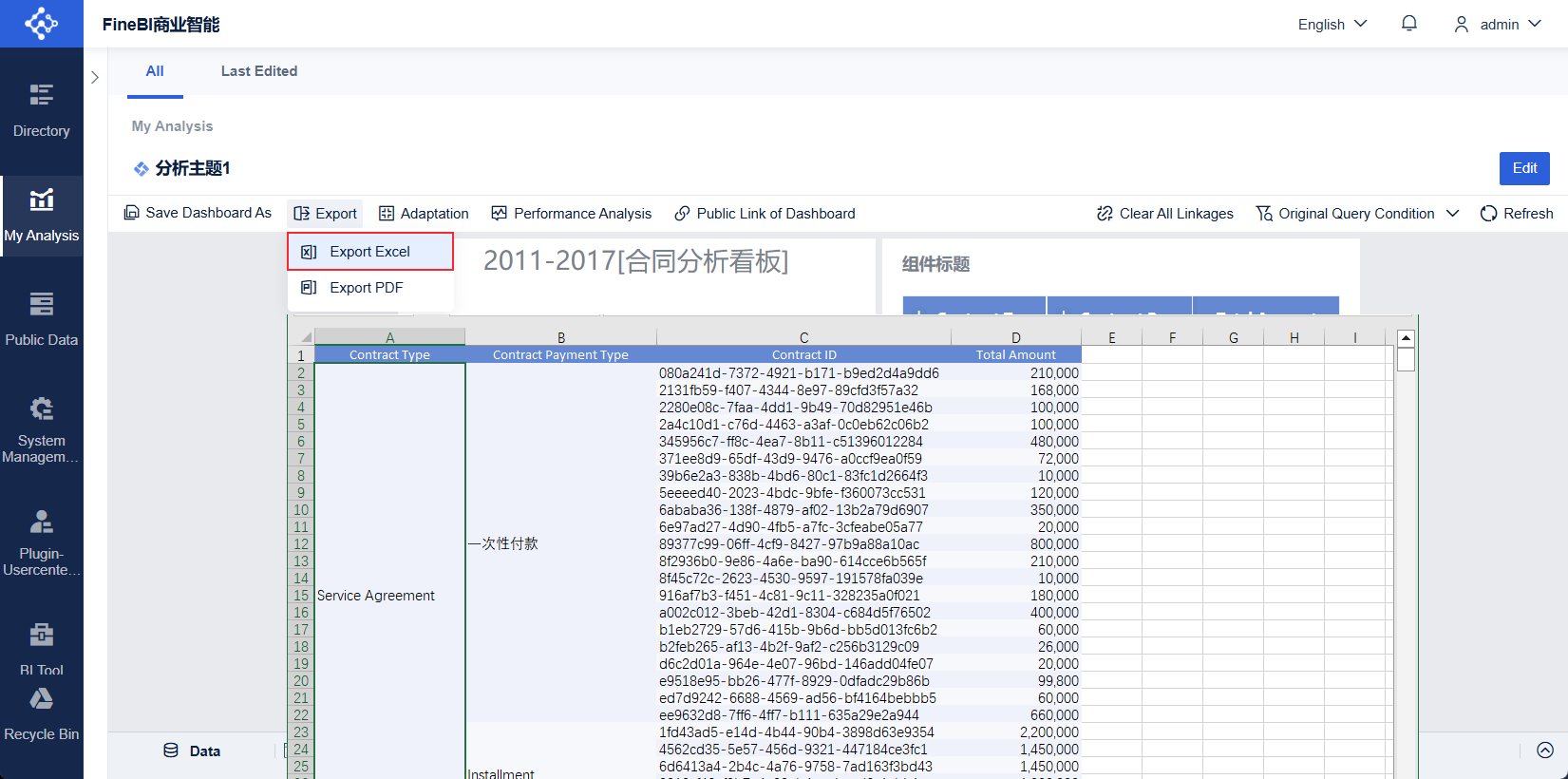Open My Analysis in the sidebar
The image size is (1568, 779).
(x=42, y=216)
